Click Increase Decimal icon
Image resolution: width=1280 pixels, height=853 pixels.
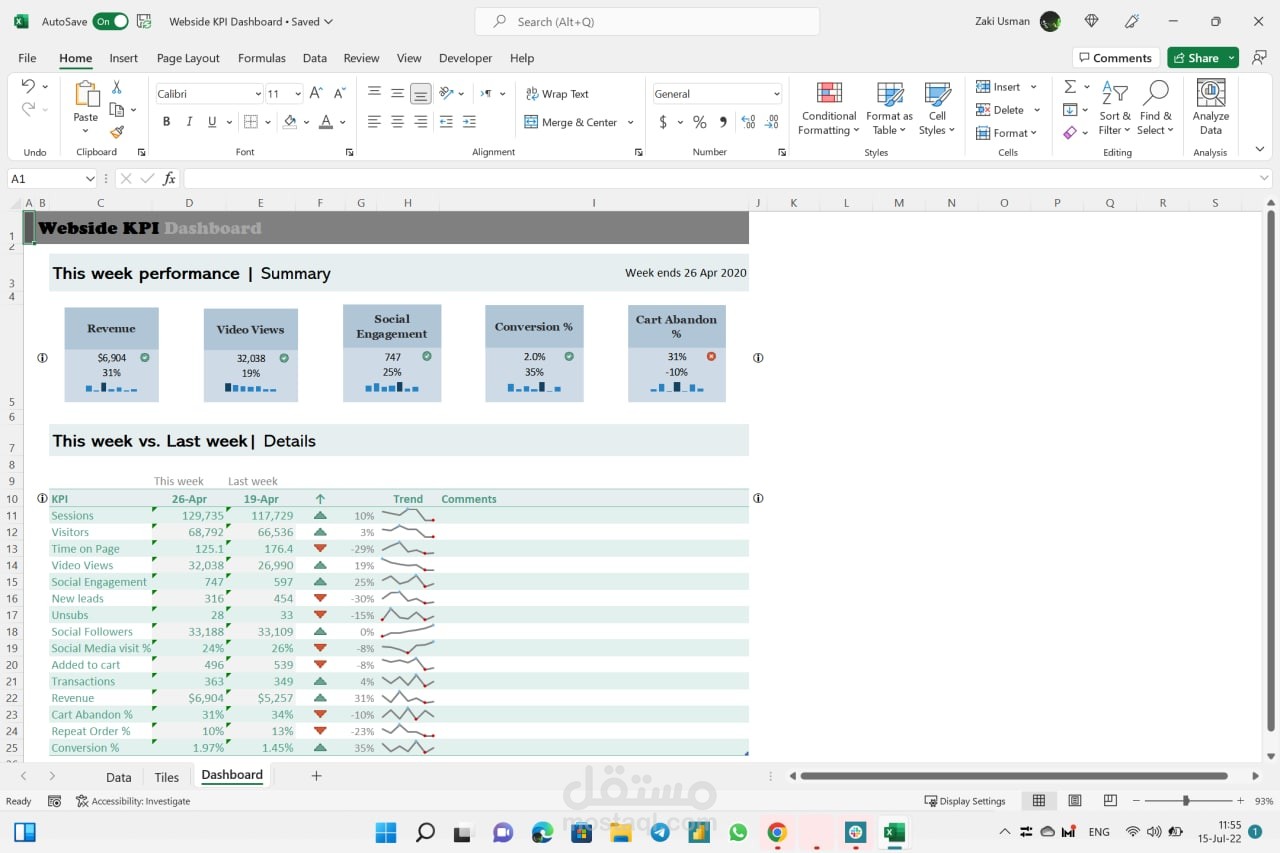(748, 122)
